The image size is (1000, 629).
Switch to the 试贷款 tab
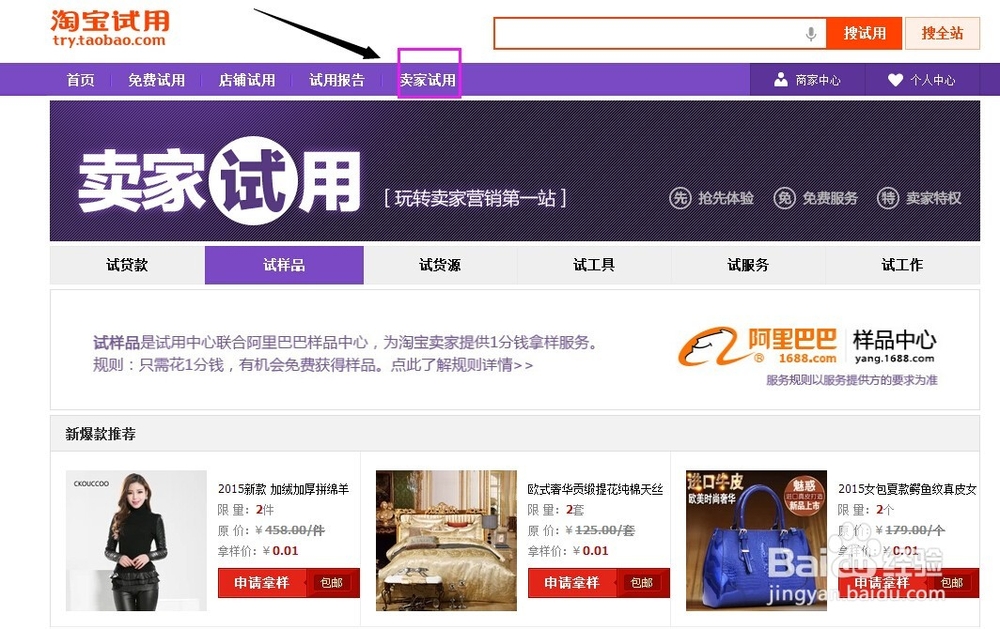point(127,265)
